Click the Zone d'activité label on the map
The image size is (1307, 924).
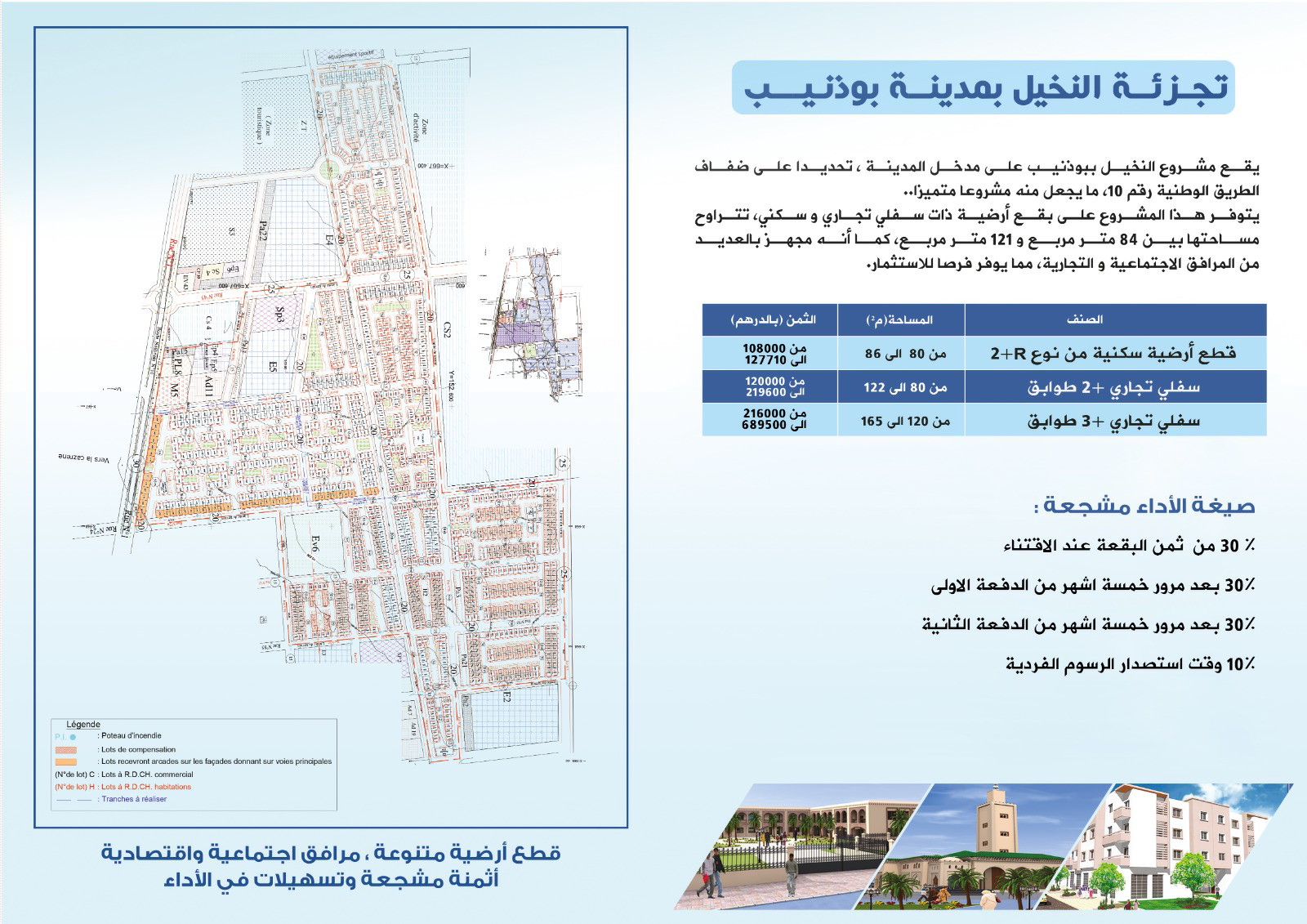tap(420, 126)
